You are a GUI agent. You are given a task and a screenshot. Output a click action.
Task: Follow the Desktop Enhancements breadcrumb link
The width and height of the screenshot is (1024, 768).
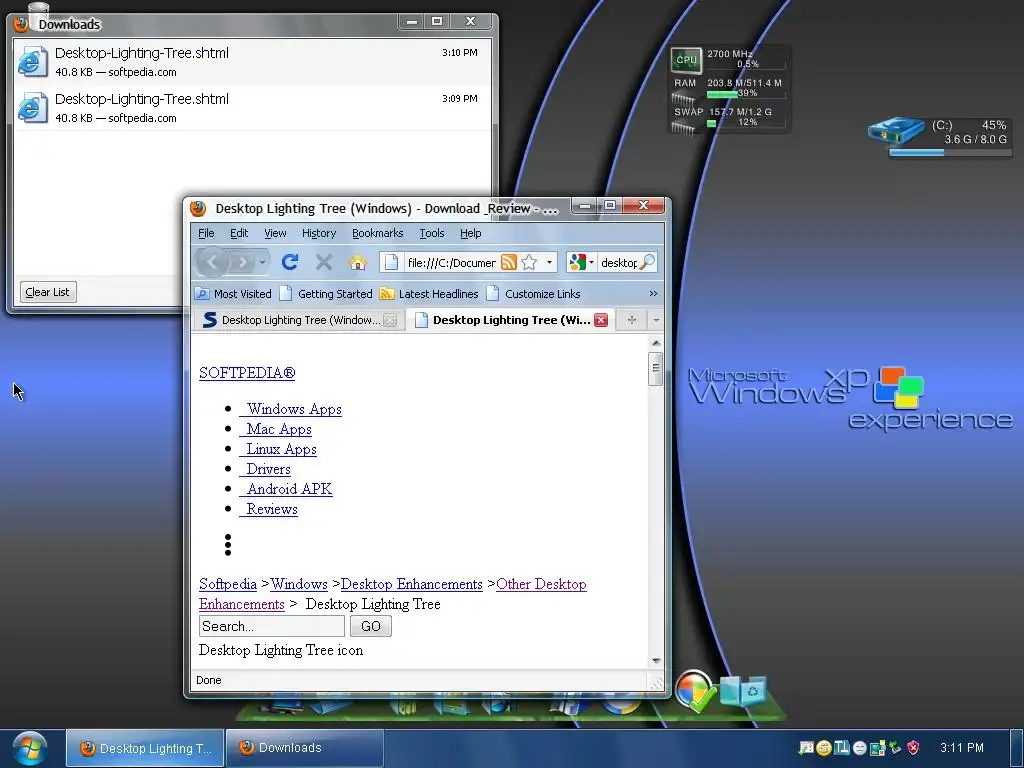411,584
